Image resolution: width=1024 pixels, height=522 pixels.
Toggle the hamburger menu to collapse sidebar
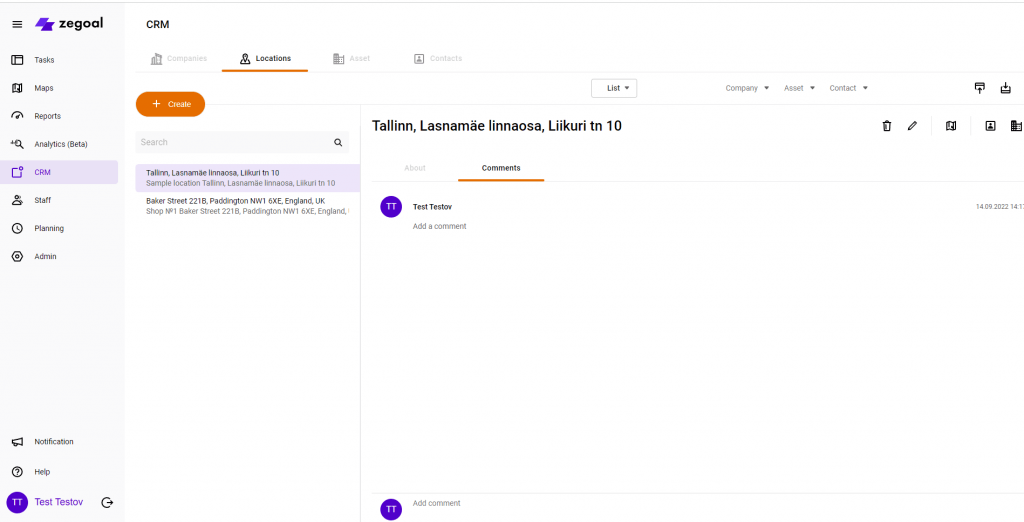click(17, 24)
